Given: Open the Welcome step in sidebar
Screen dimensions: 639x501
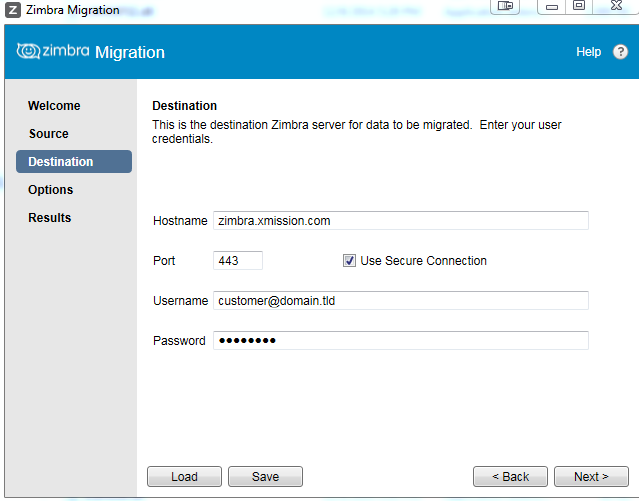Looking at the screenshot, I should (54, 106).
